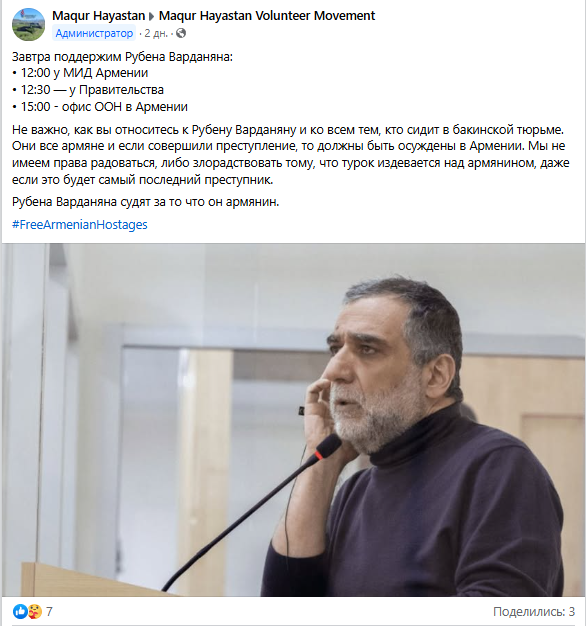Click the main paragraph about бакинской тюрьме
Viewport: 586px width, 626px height.
291,155
